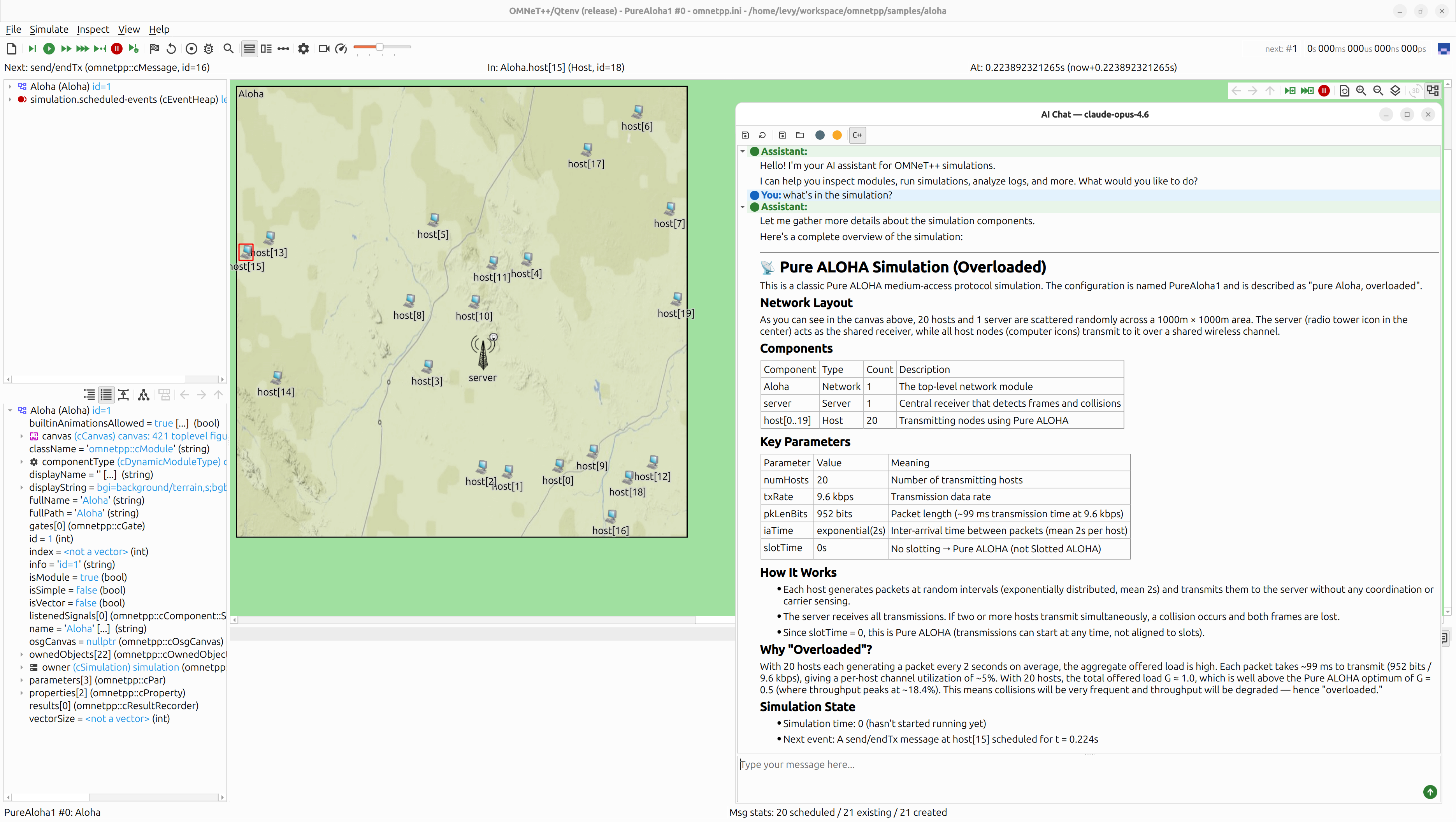1456x822 pixels.
Task: Toggle two-line event log display mode
Action: tap(266, 49)
